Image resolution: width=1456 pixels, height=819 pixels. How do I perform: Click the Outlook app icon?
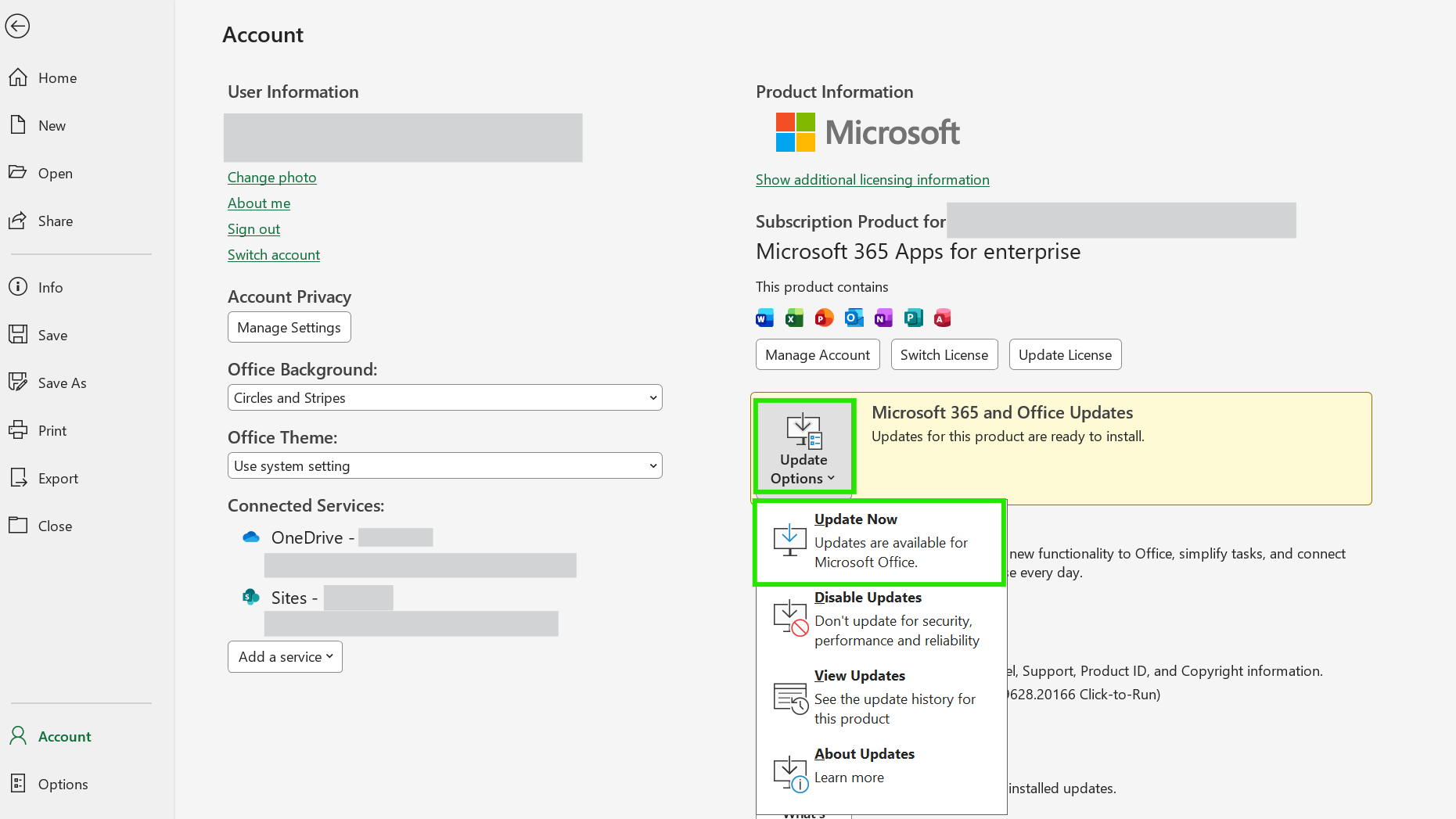click(854, 318)
